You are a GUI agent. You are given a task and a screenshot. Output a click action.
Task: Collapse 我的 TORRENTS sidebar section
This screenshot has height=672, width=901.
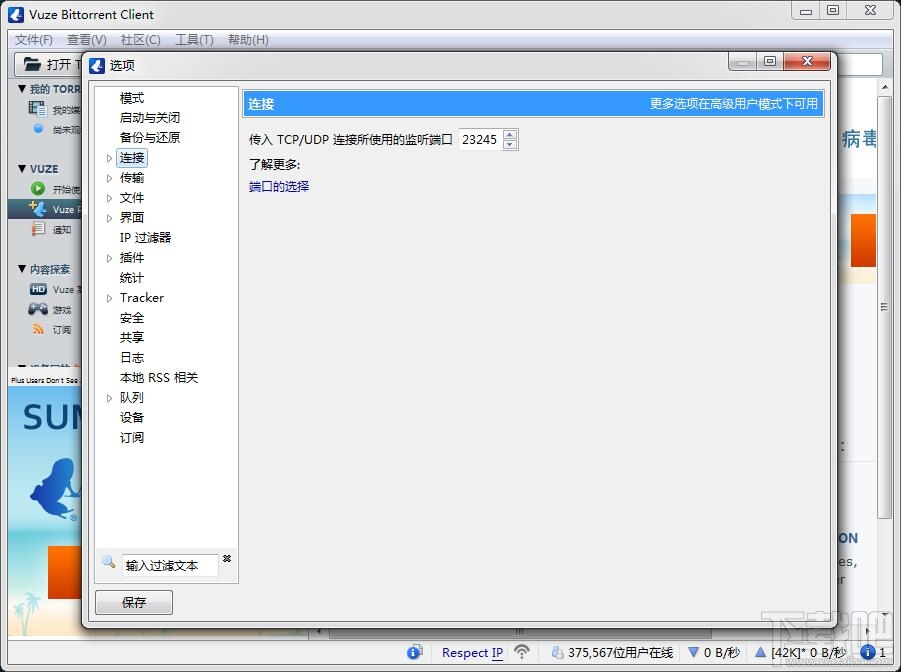pyautogui.click(x=22, y=89)
